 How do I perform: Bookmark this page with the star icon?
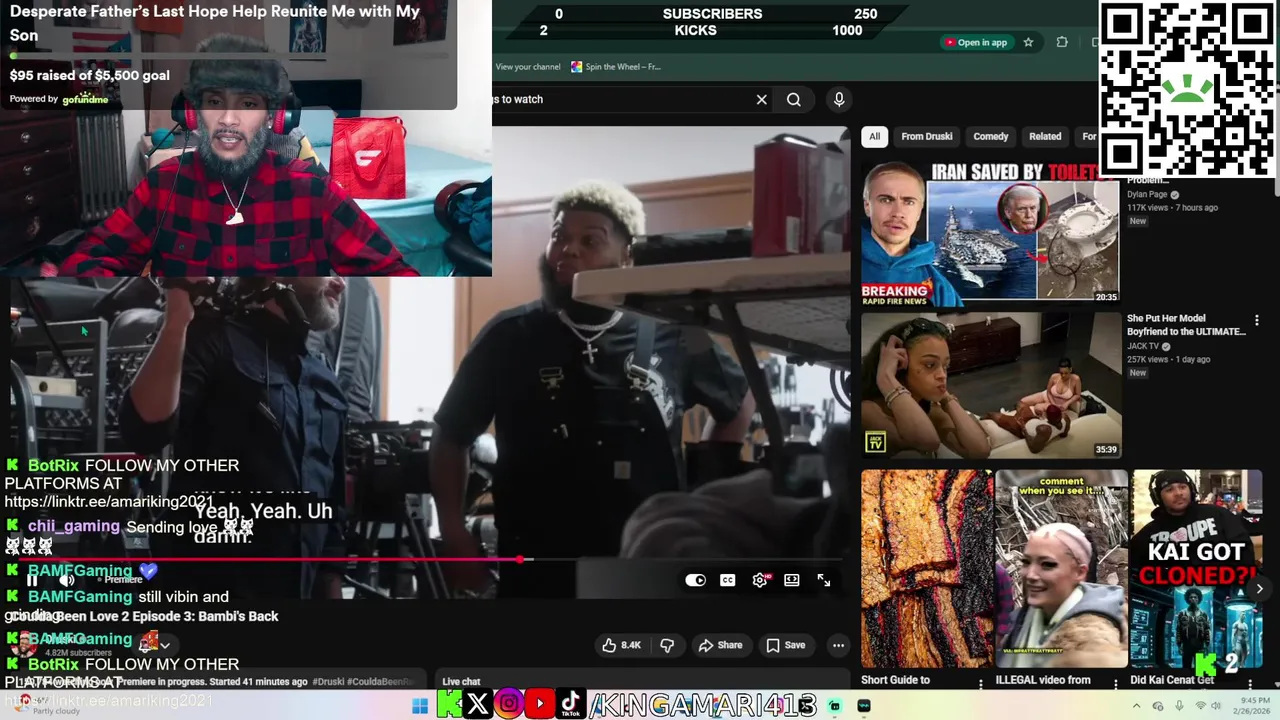click(x=1028, y=42)
